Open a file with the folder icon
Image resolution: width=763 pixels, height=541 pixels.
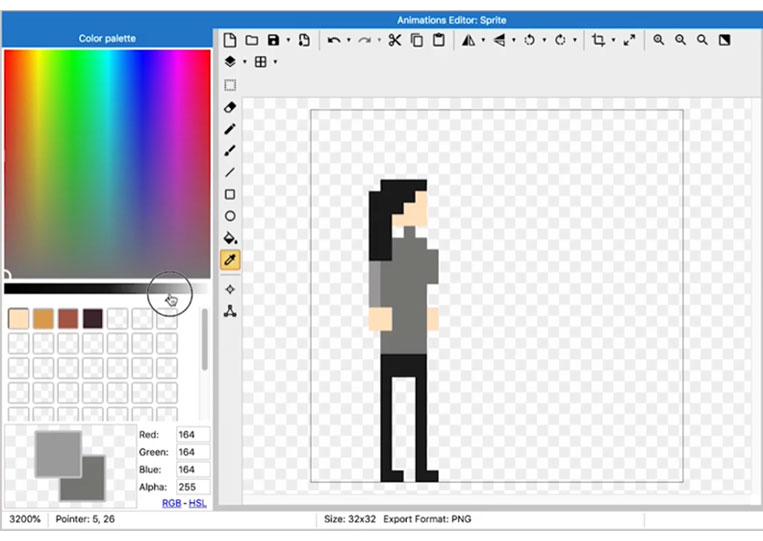pyautogui.click(x=252, y=40)
